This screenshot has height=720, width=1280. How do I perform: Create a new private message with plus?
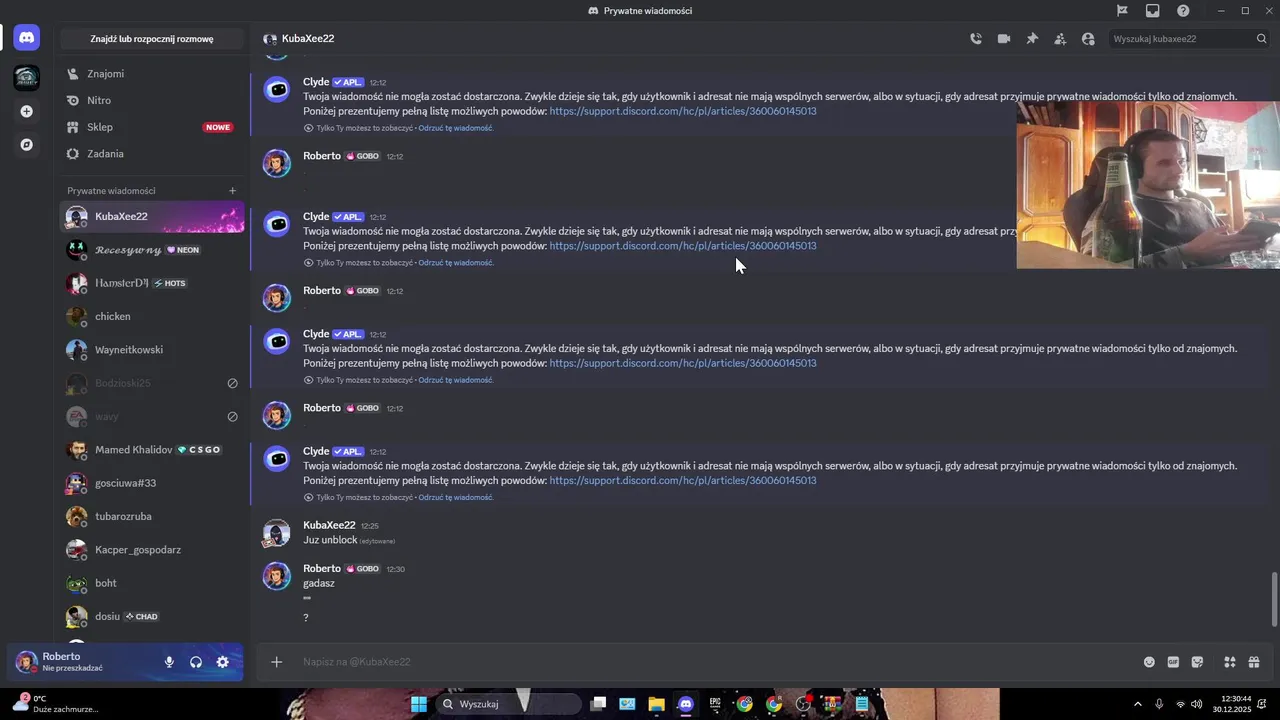232,191
